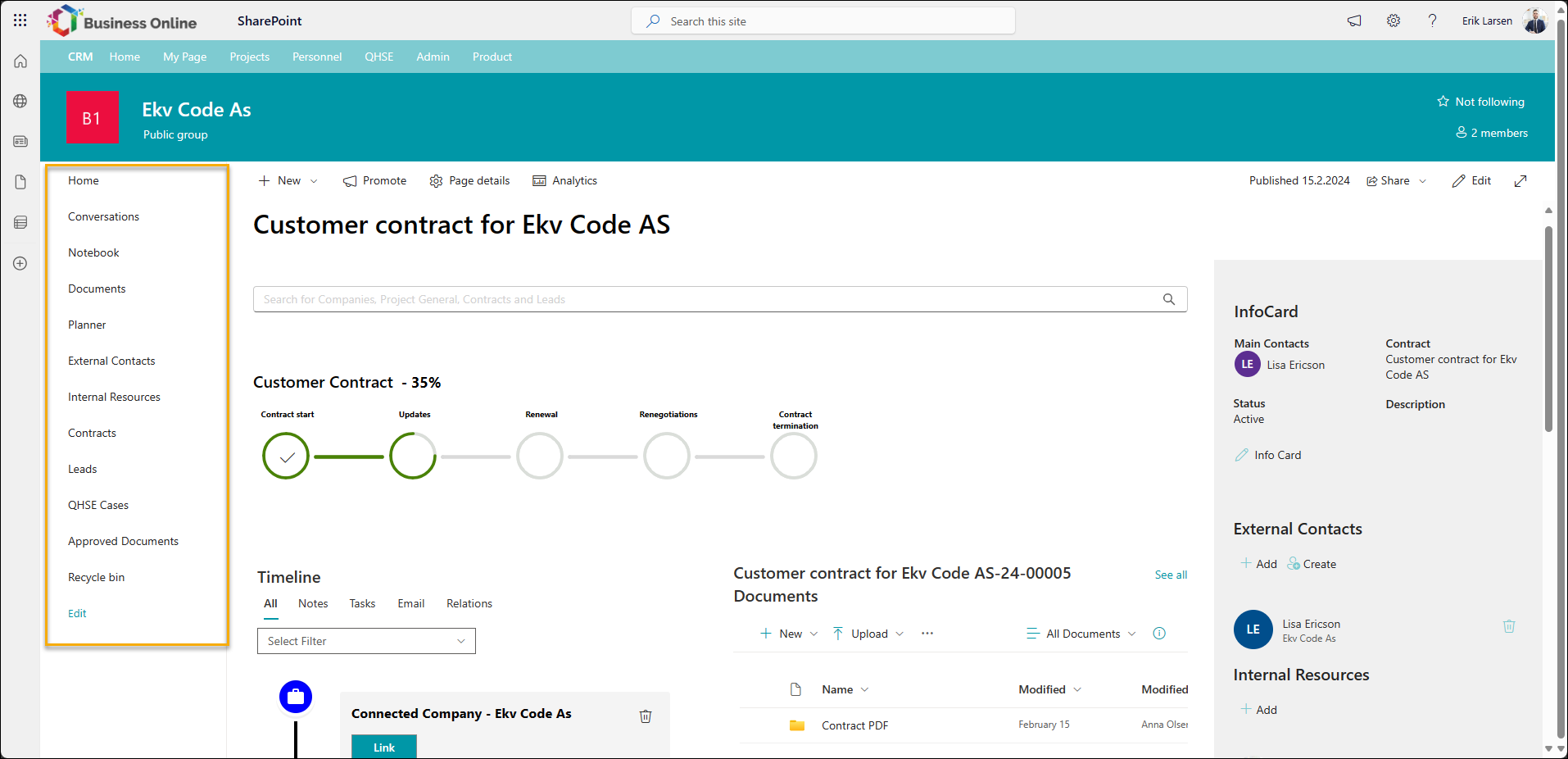Click the Search this site box

coord(823,21)
